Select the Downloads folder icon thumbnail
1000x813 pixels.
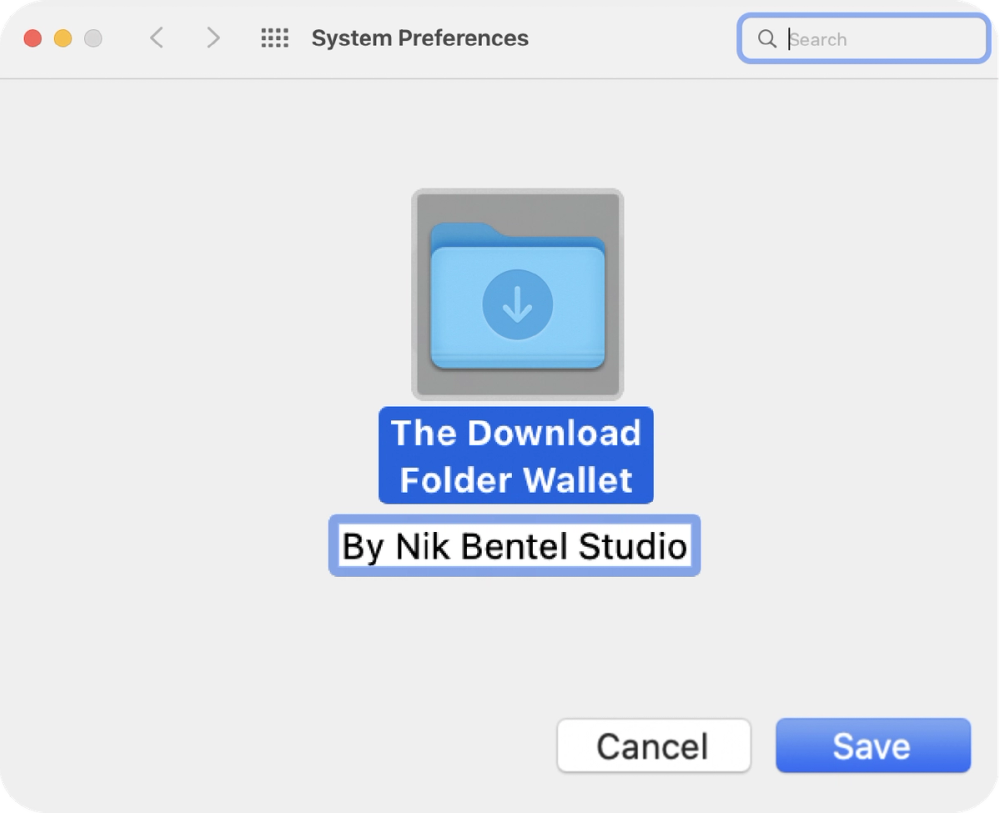click(x=517, y=294)
